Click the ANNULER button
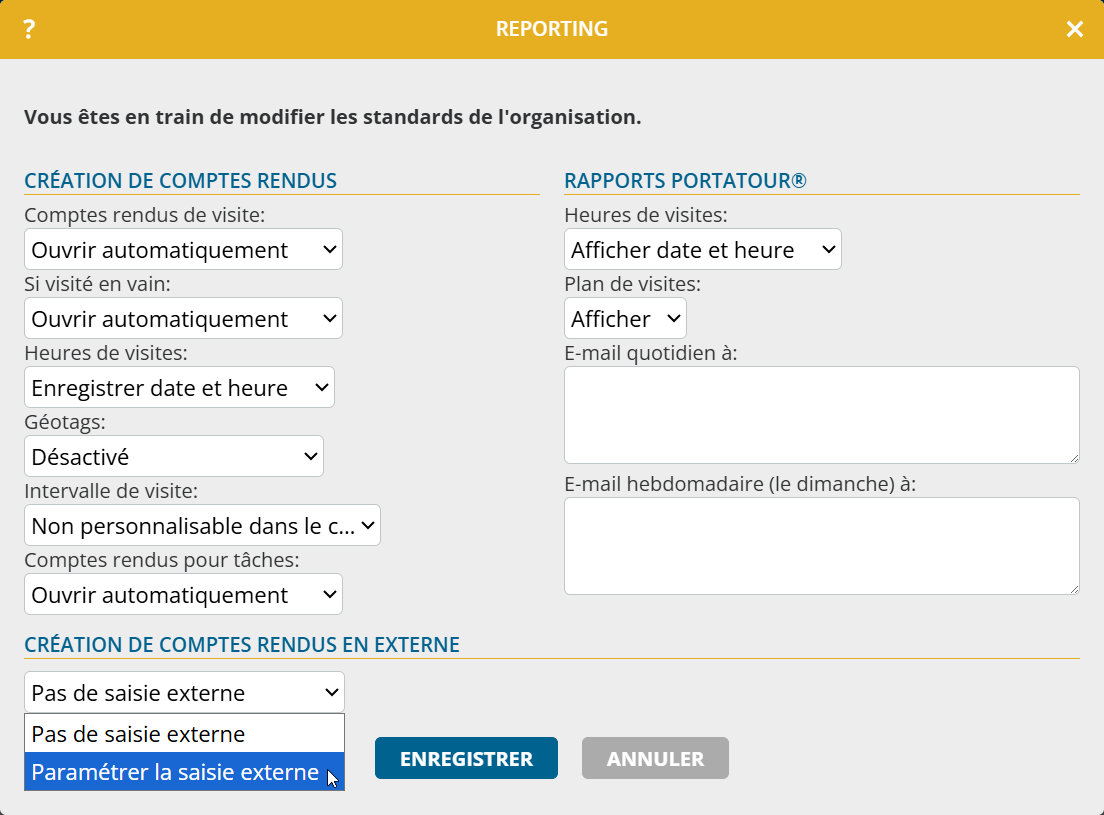Viewport: 1104px width, 815px height. 655,759
